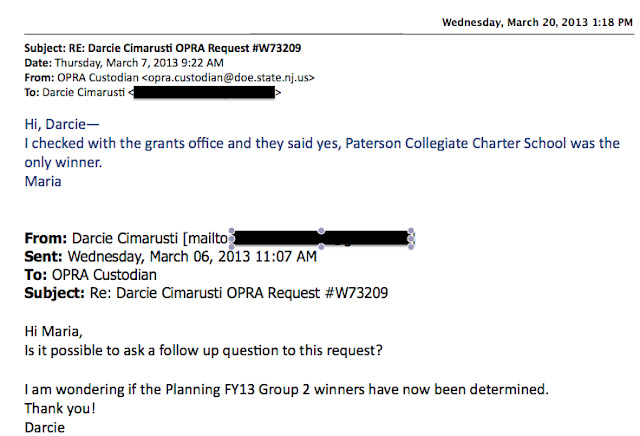The width and height of the screenshot is (640, 436).
Task: Click the 'Darcie' signature at the bottom
Action: [x=44, y=427]
